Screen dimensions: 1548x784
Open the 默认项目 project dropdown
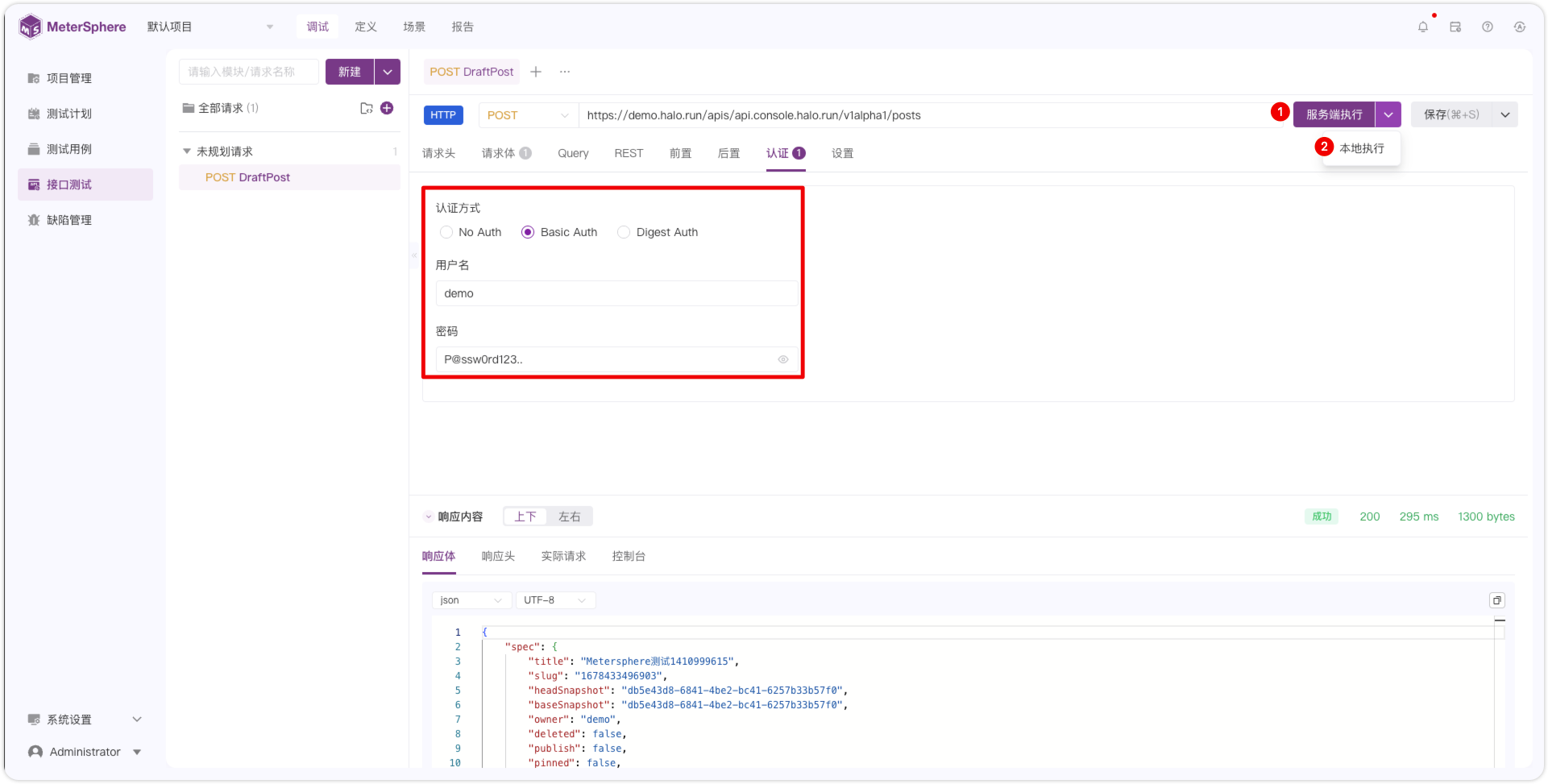(x=210, y=27)
